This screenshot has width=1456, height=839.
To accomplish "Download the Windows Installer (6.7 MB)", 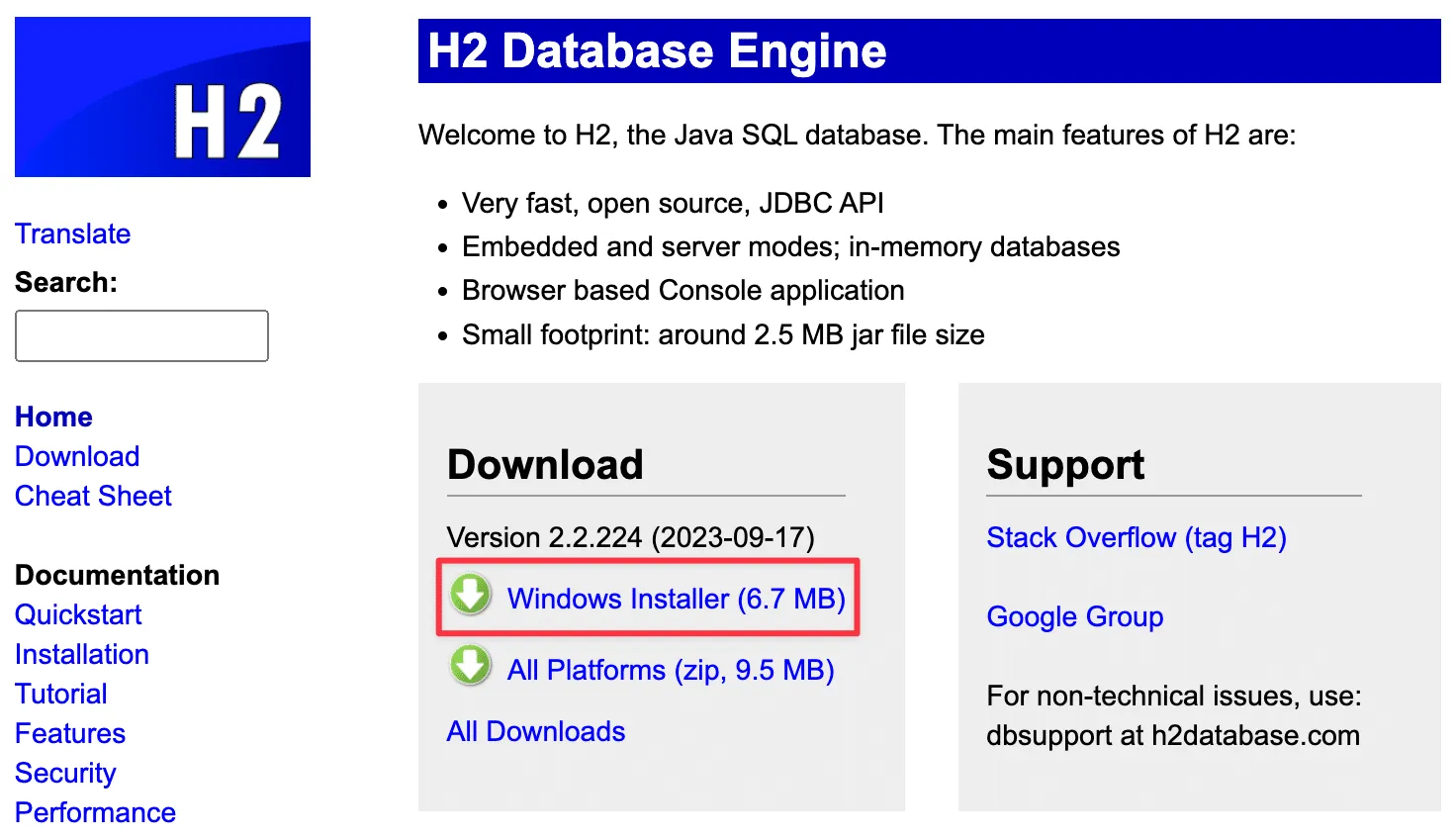I will click(x=677, y=599).
